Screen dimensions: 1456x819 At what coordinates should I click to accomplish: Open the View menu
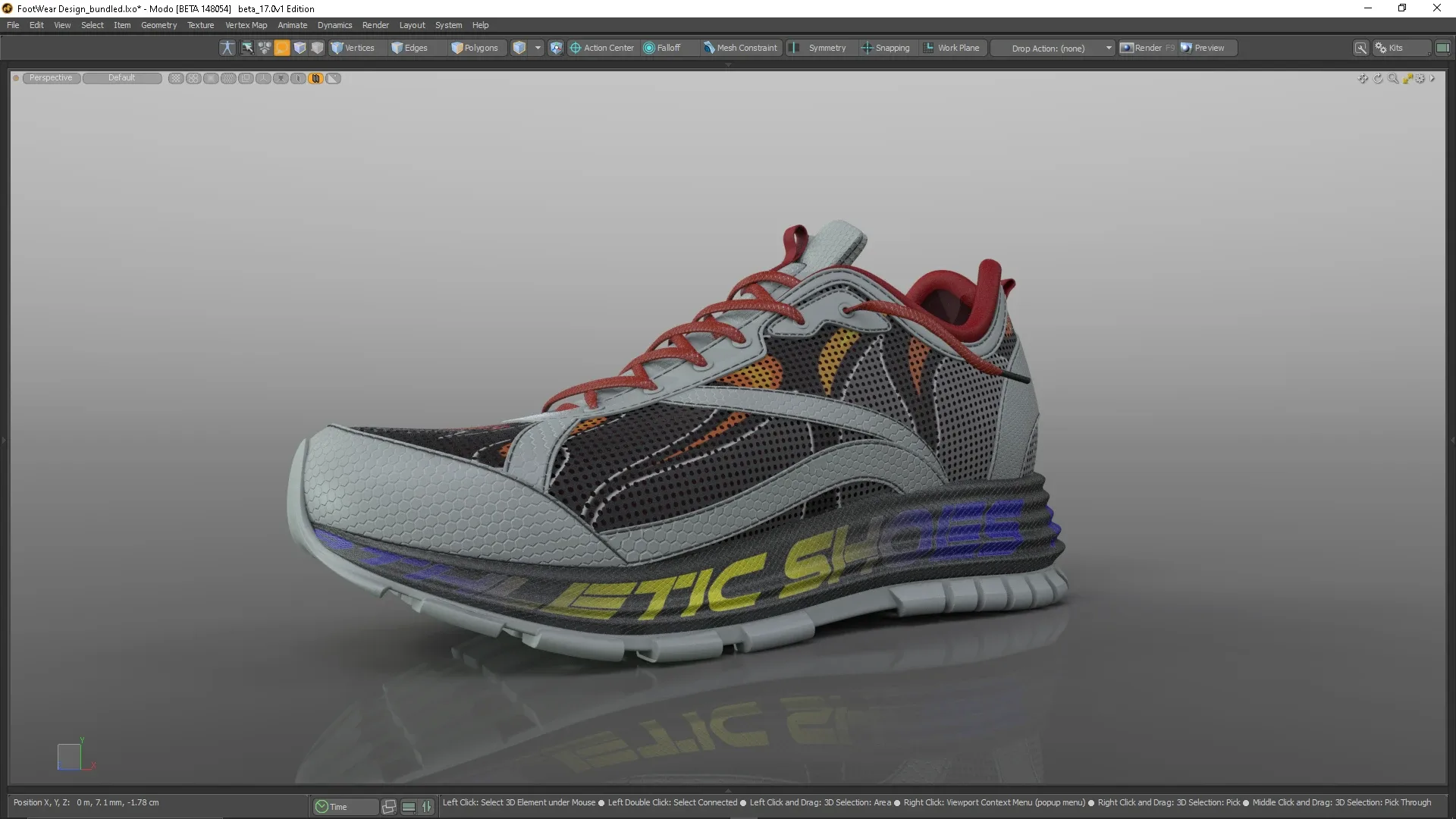(x=62, y=25)
